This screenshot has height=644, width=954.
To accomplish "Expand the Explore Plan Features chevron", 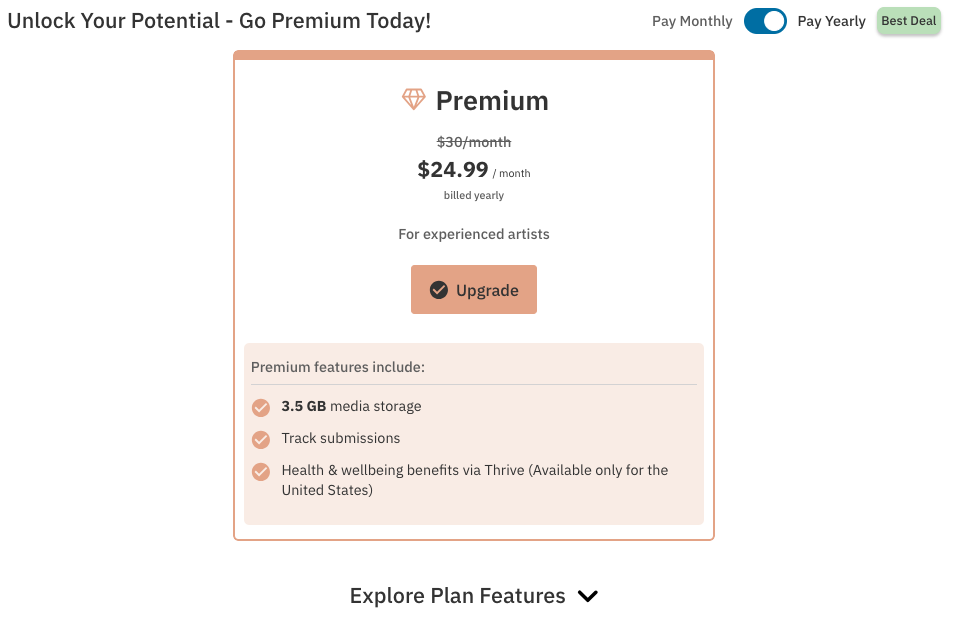I will click(x=588, y=596).
